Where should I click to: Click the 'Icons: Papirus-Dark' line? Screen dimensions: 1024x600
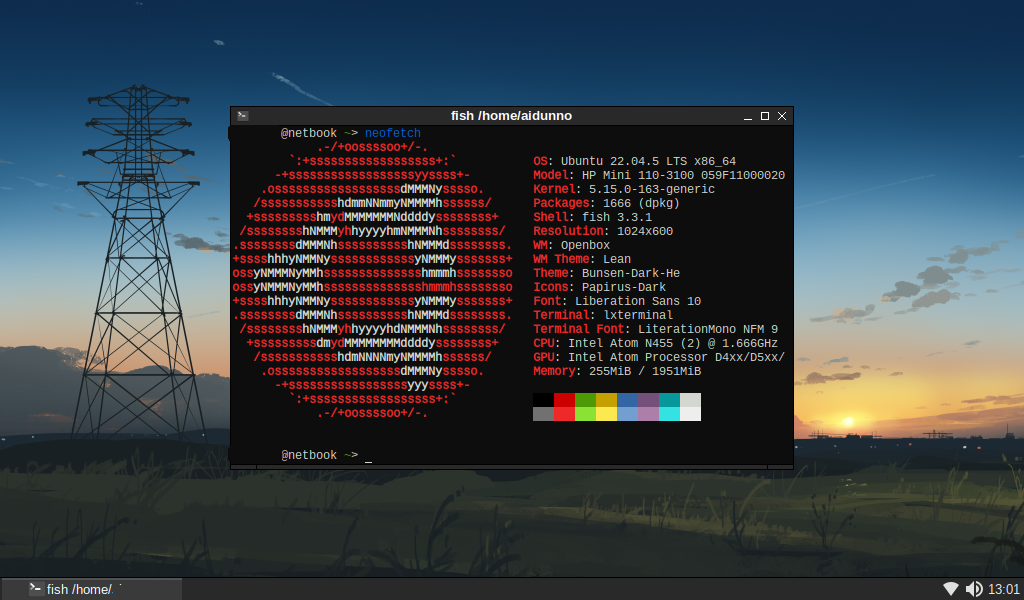600,287
